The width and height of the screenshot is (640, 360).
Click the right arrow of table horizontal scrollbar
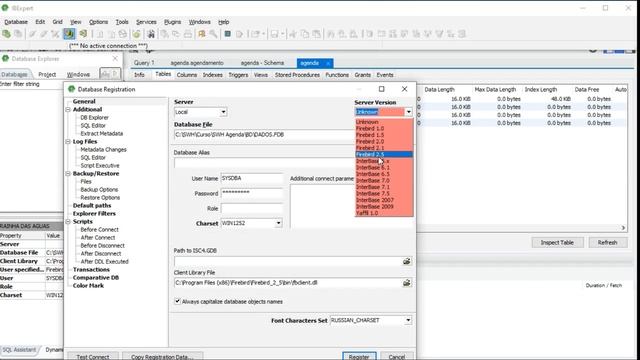(x=623, y=228)
